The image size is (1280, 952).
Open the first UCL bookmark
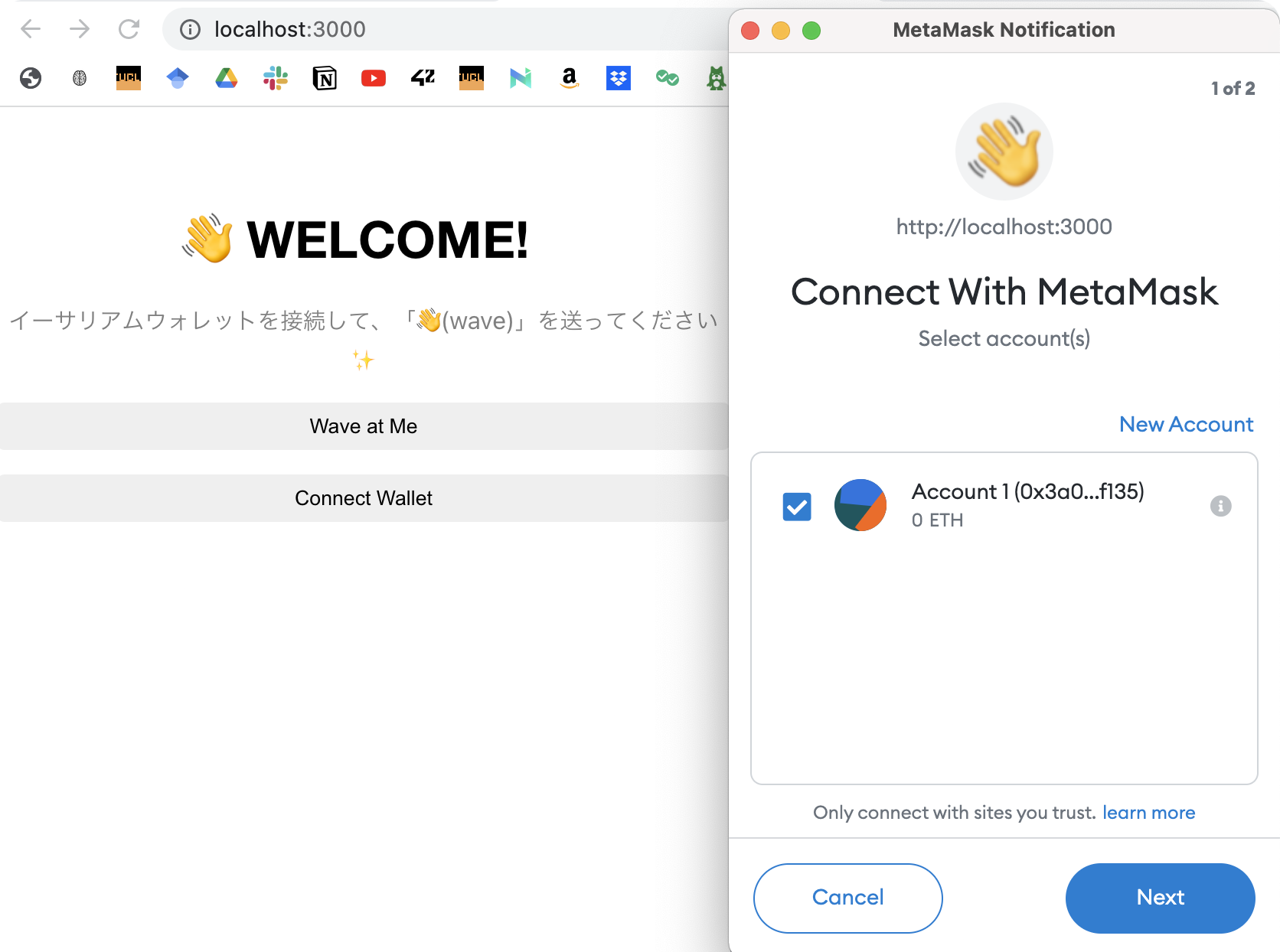[129, 78]
